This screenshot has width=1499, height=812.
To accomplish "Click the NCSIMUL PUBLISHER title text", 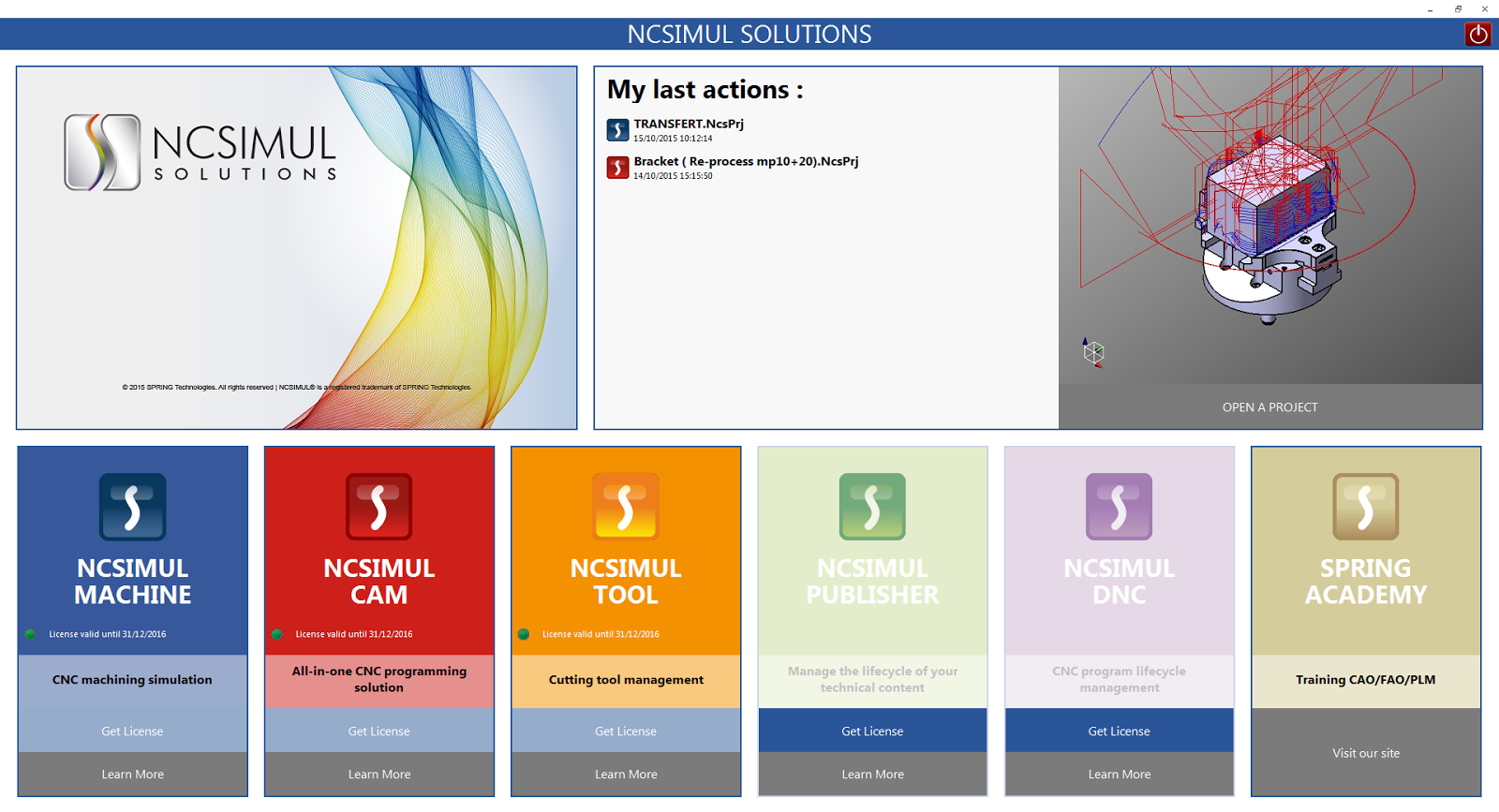I will point(872,582).
